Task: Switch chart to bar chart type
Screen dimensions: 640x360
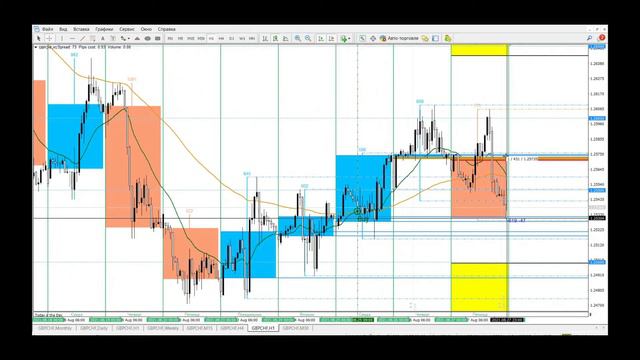Action: tap(265, 38)
